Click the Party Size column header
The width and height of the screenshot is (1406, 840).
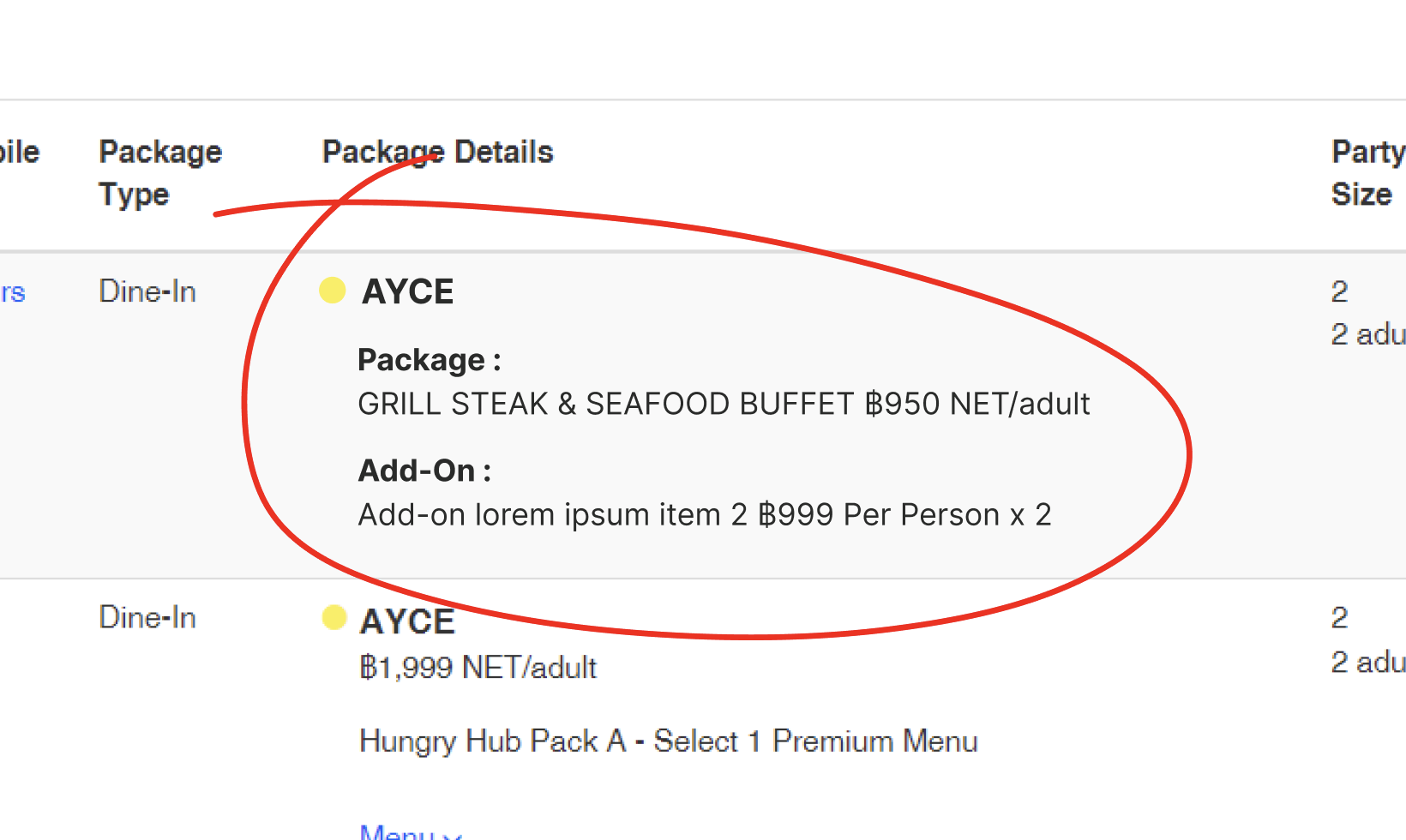coord(1367,172)
